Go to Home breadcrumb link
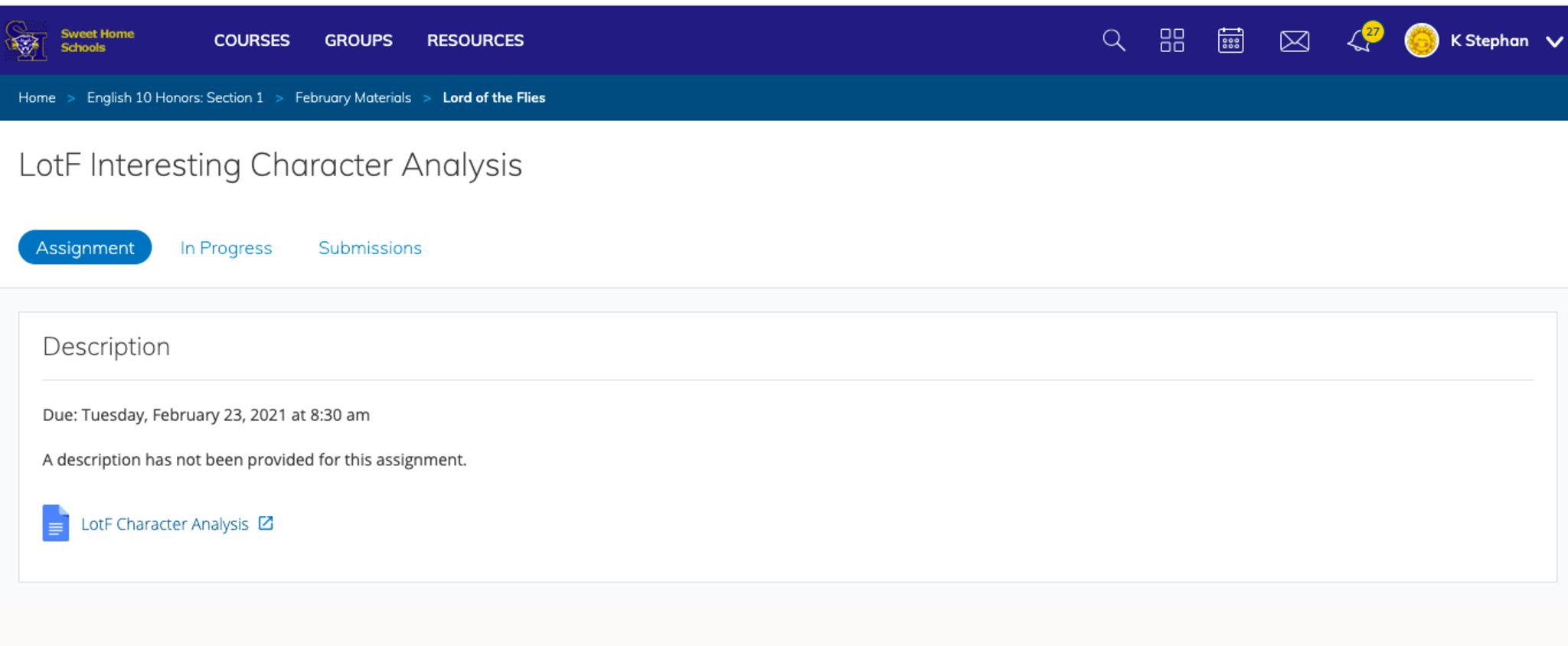 coord(37,98)
